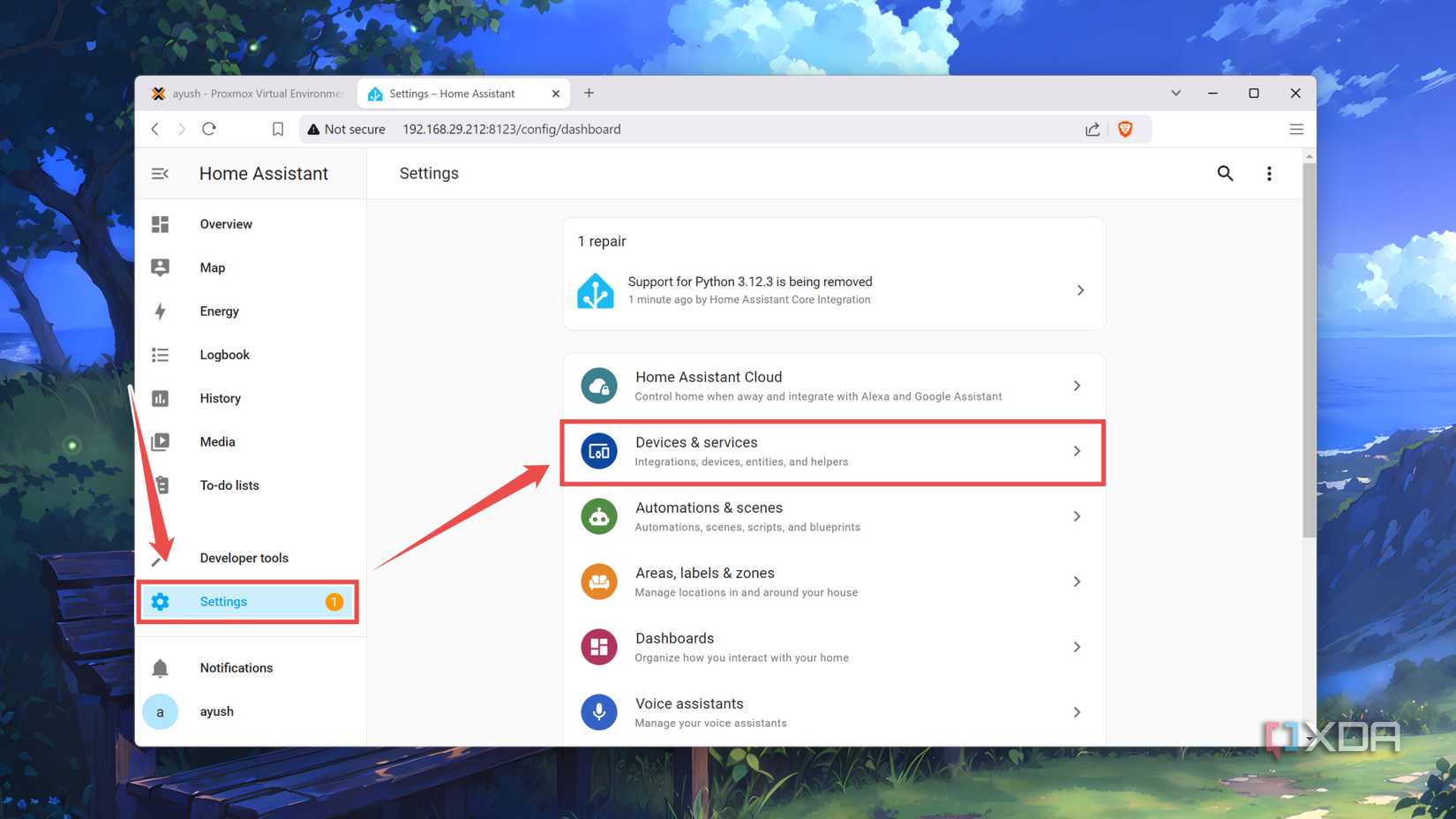Select the Settings – Home Assistant tab

pyautogui.click(x=464, y=94)
